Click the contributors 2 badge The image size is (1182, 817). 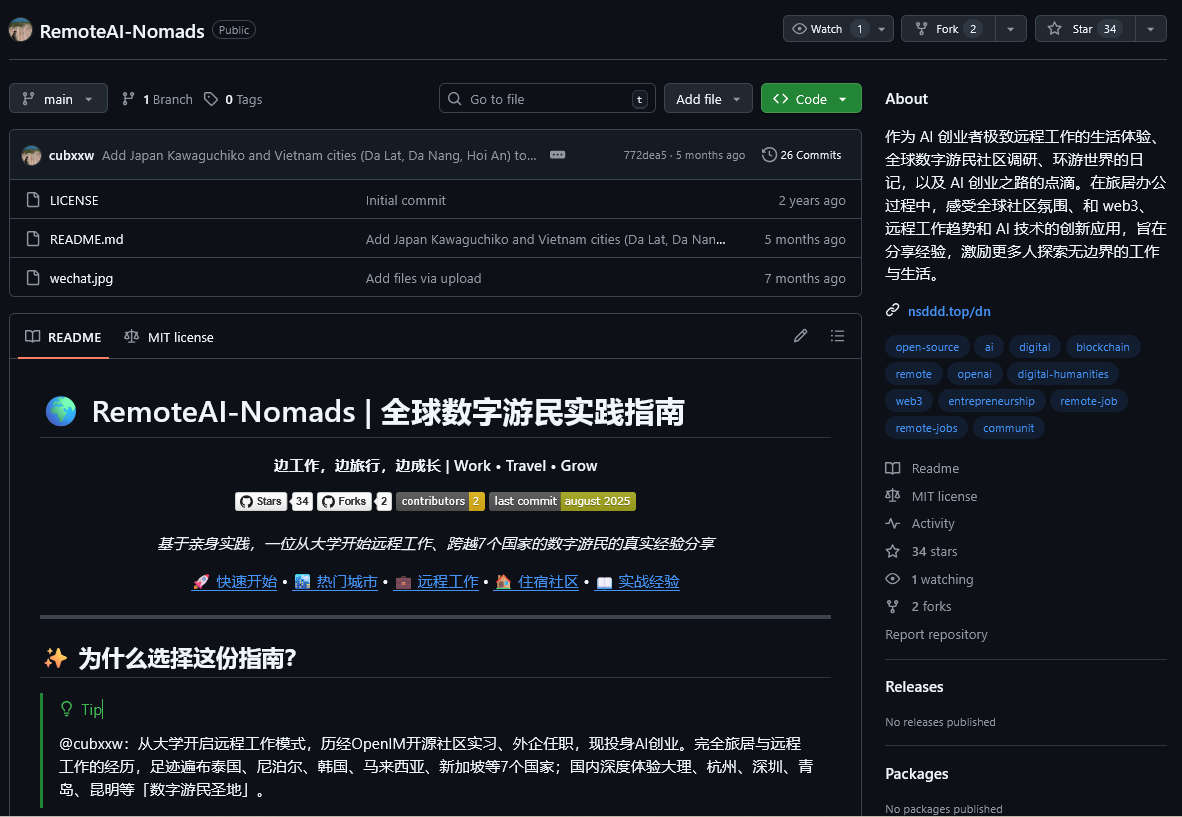point(440,501)
